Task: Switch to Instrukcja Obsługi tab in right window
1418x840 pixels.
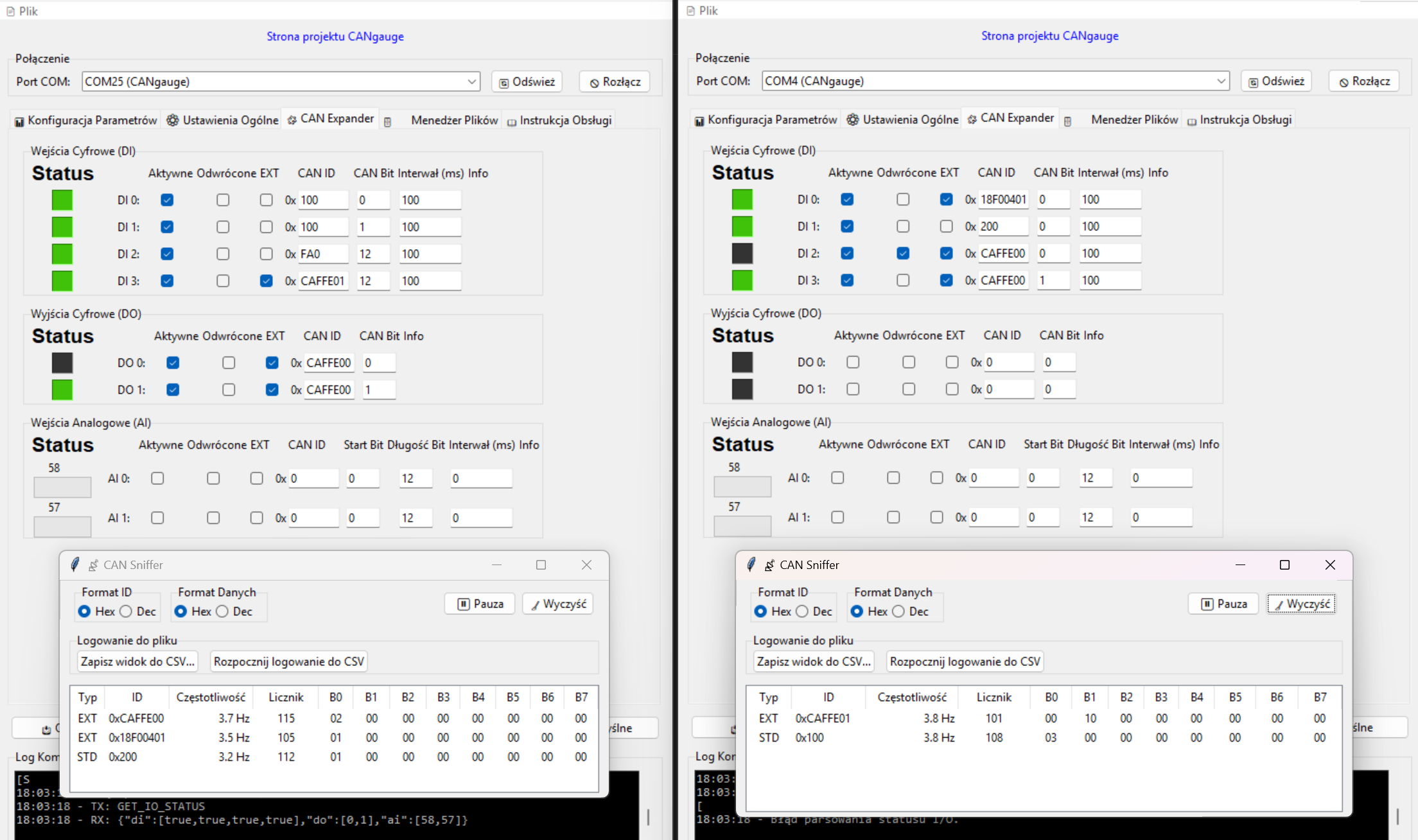Action: pyautogui.click(x=1239, y=119)
